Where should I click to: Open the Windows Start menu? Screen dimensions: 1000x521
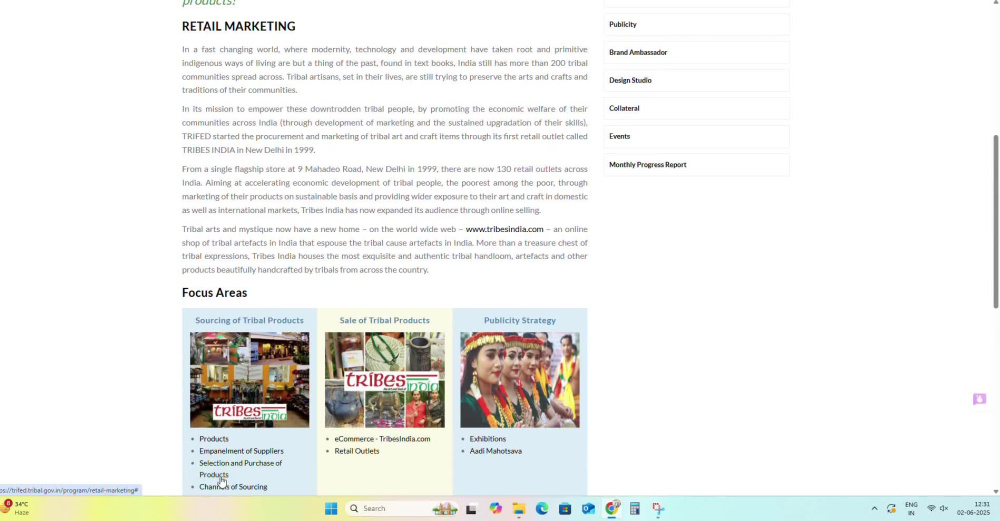coord(331,508)
